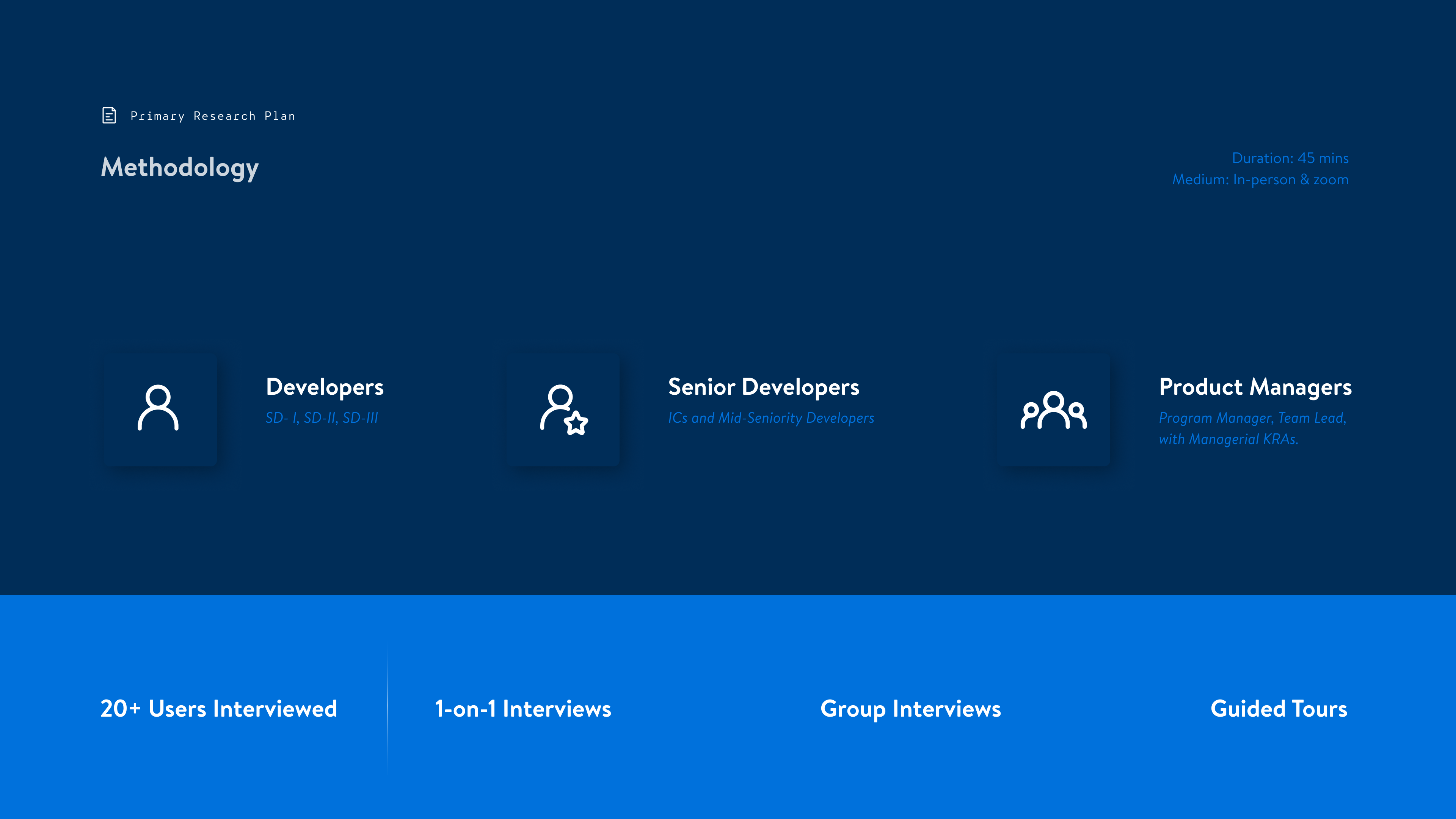Click the 1-on-1 Interviews label
Screen dimensions: 1456x819
tap(523, 709)
